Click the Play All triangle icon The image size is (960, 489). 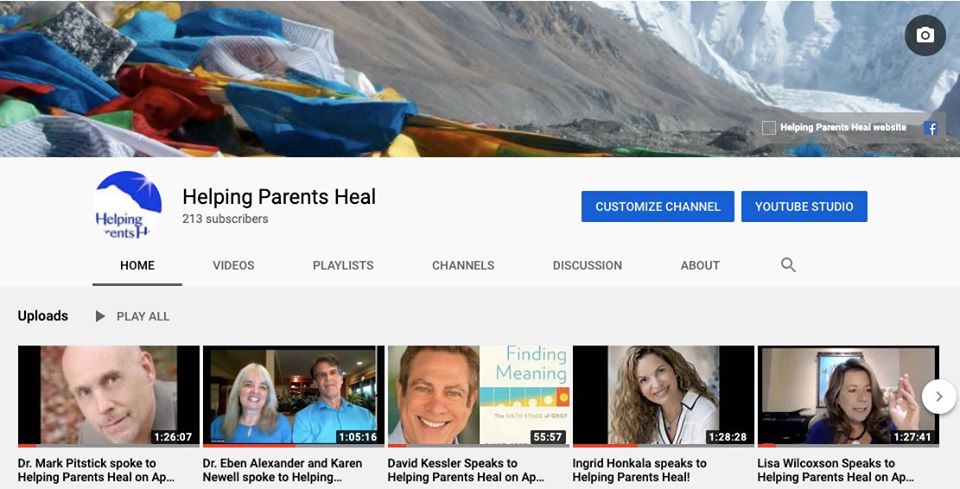100,316
